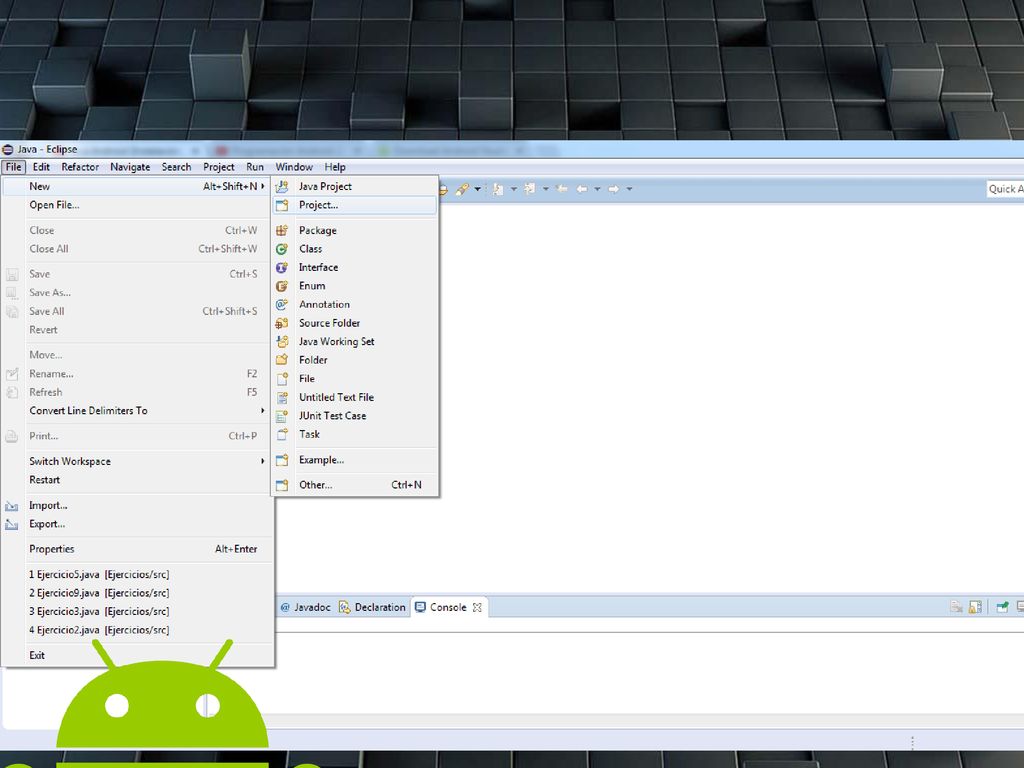Open the Edit menu
Screen dimensions: 1024x768
(41, 167)
